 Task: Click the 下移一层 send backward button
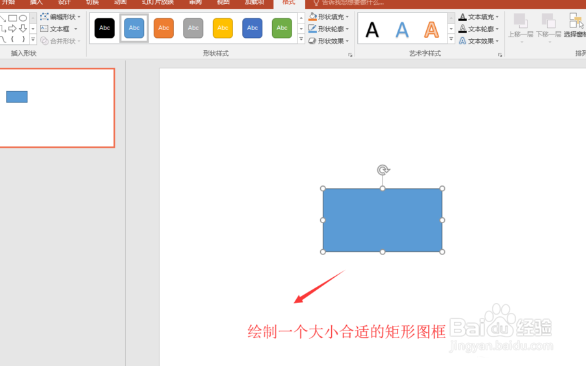click(549, 27)
